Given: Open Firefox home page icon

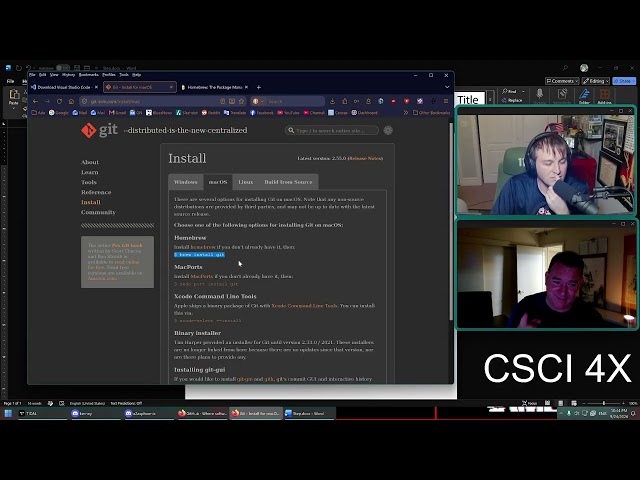Looking at the screenshot, I should [x=71, y=101].
